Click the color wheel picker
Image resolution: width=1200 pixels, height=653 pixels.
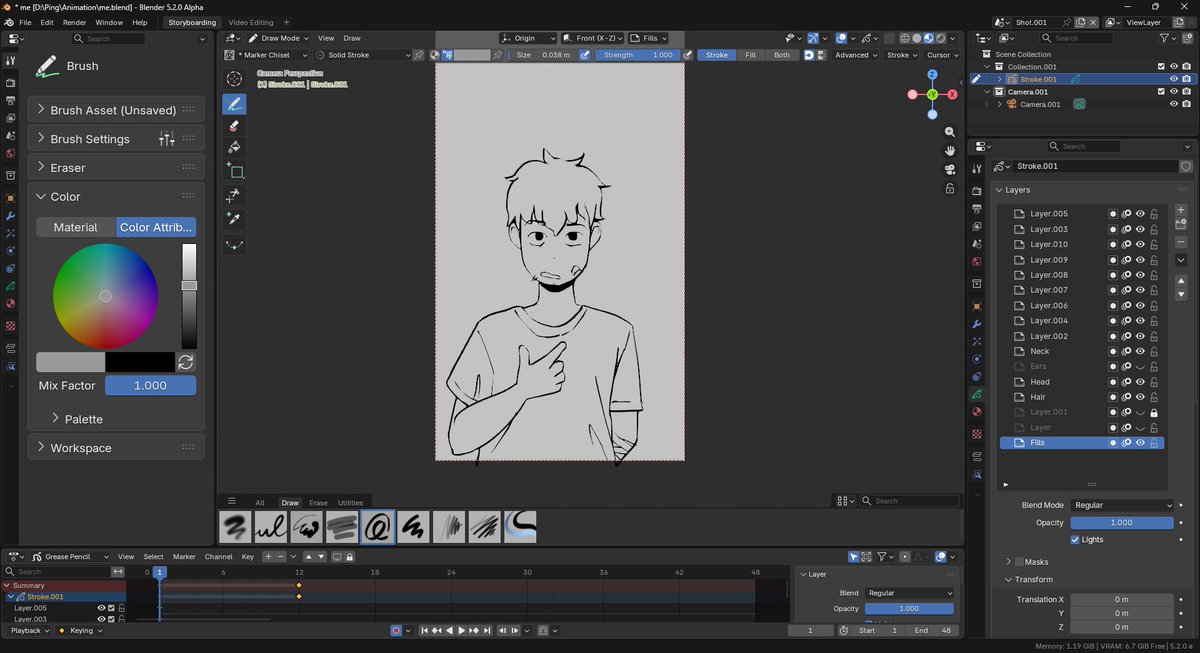point(105,296)
